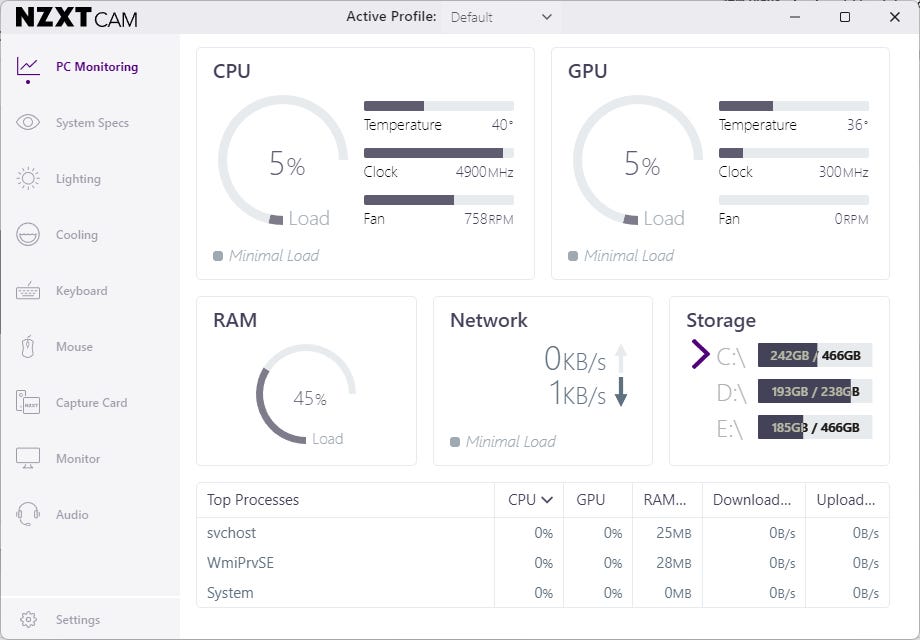Maximize the NZXT CAM window
This screenshot has width=920, height=640.
pos(845,17)
